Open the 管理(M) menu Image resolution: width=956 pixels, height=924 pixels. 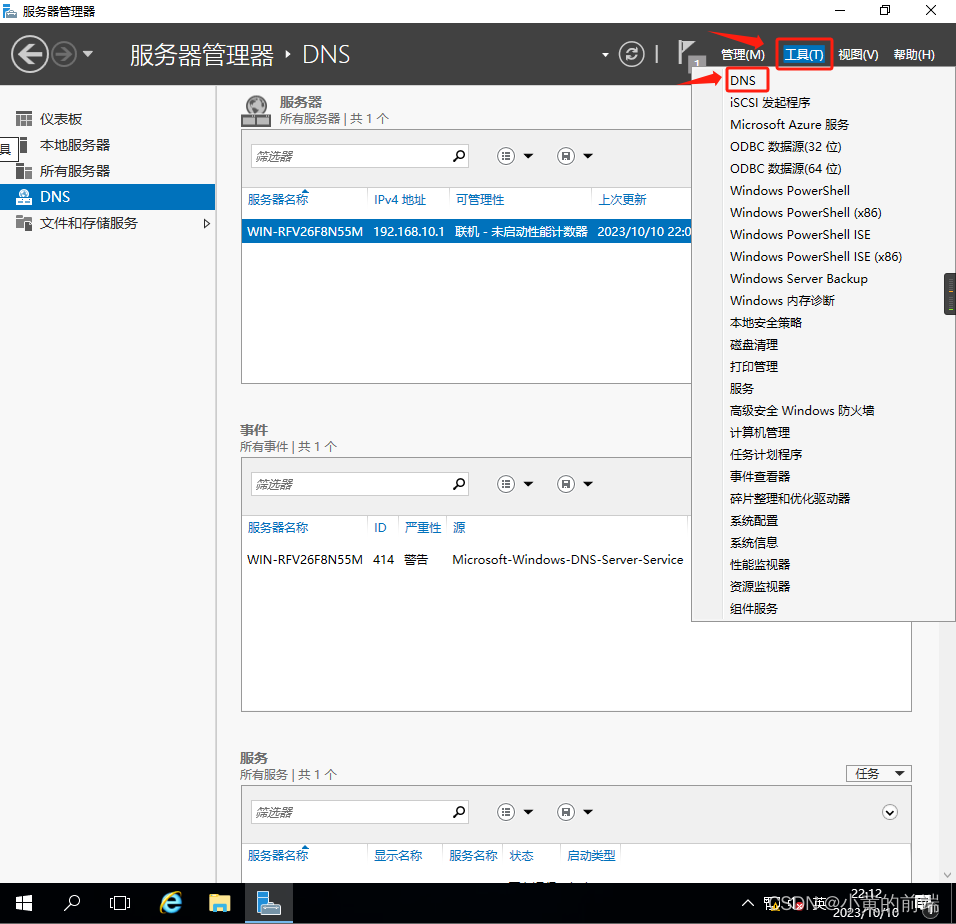coord(742,55)
